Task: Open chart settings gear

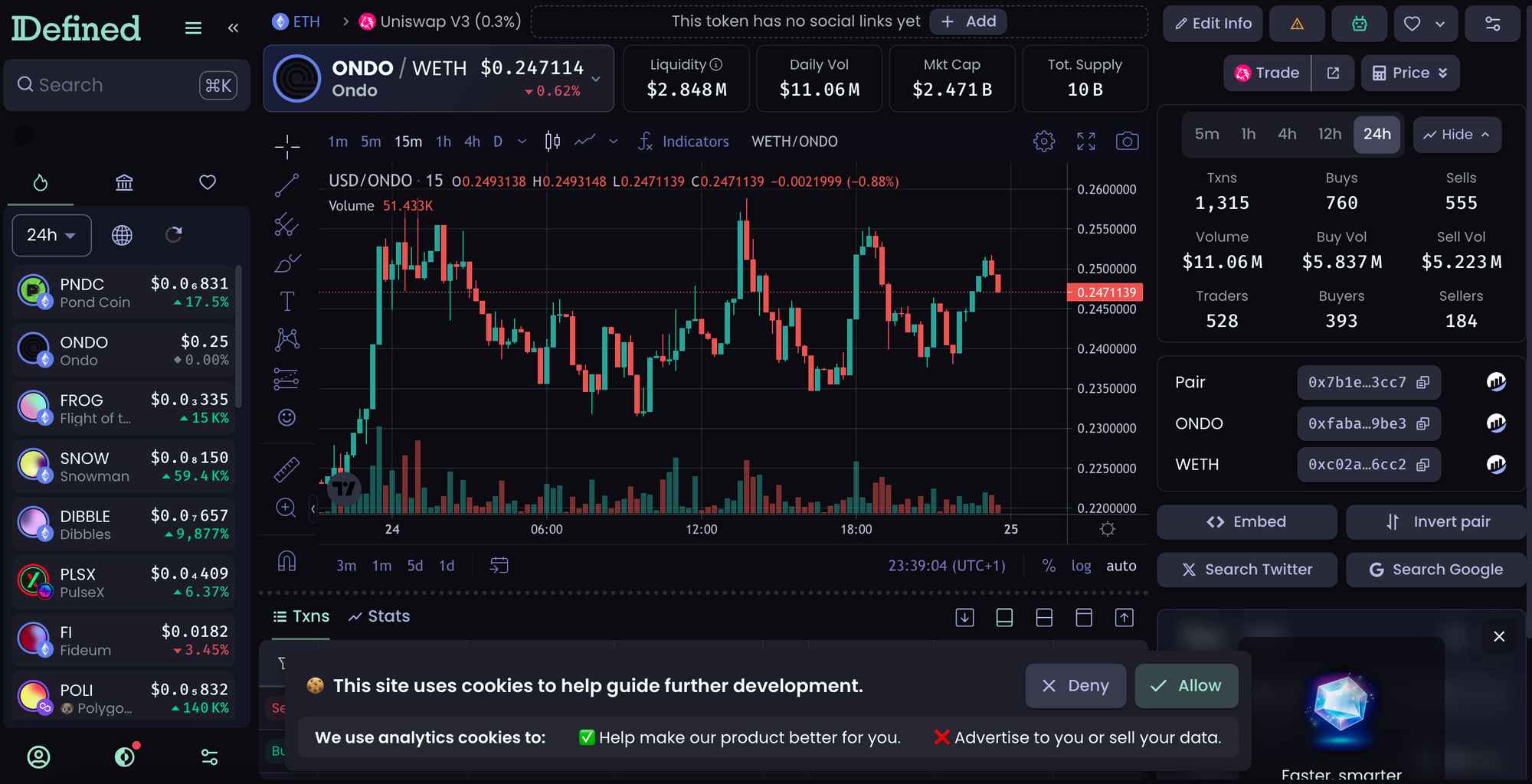Action: click(1044, 142)
